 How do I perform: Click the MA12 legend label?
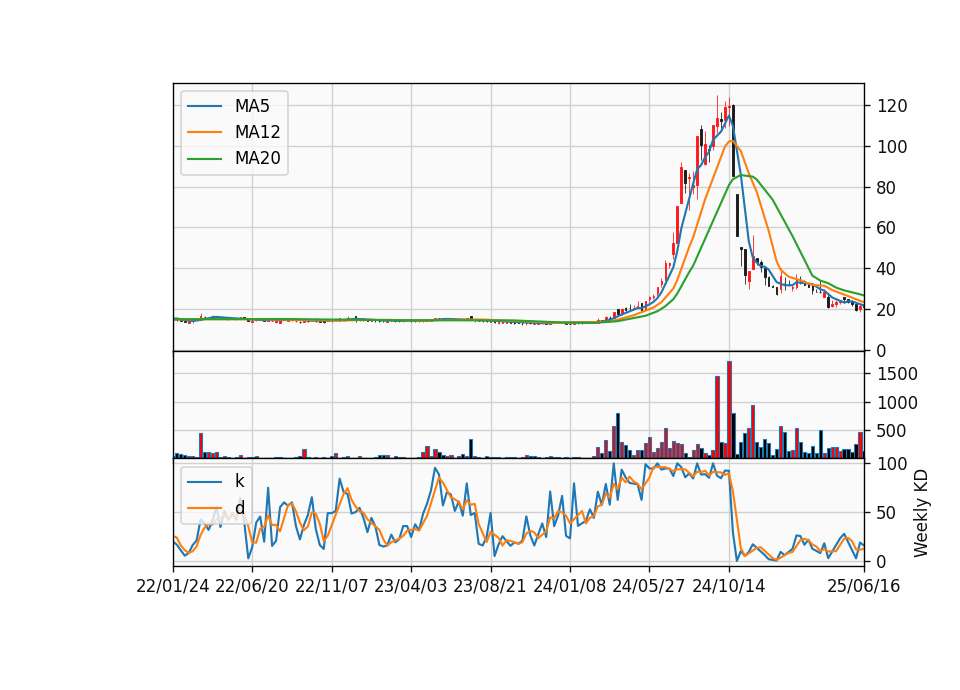(x=257, y=132)
